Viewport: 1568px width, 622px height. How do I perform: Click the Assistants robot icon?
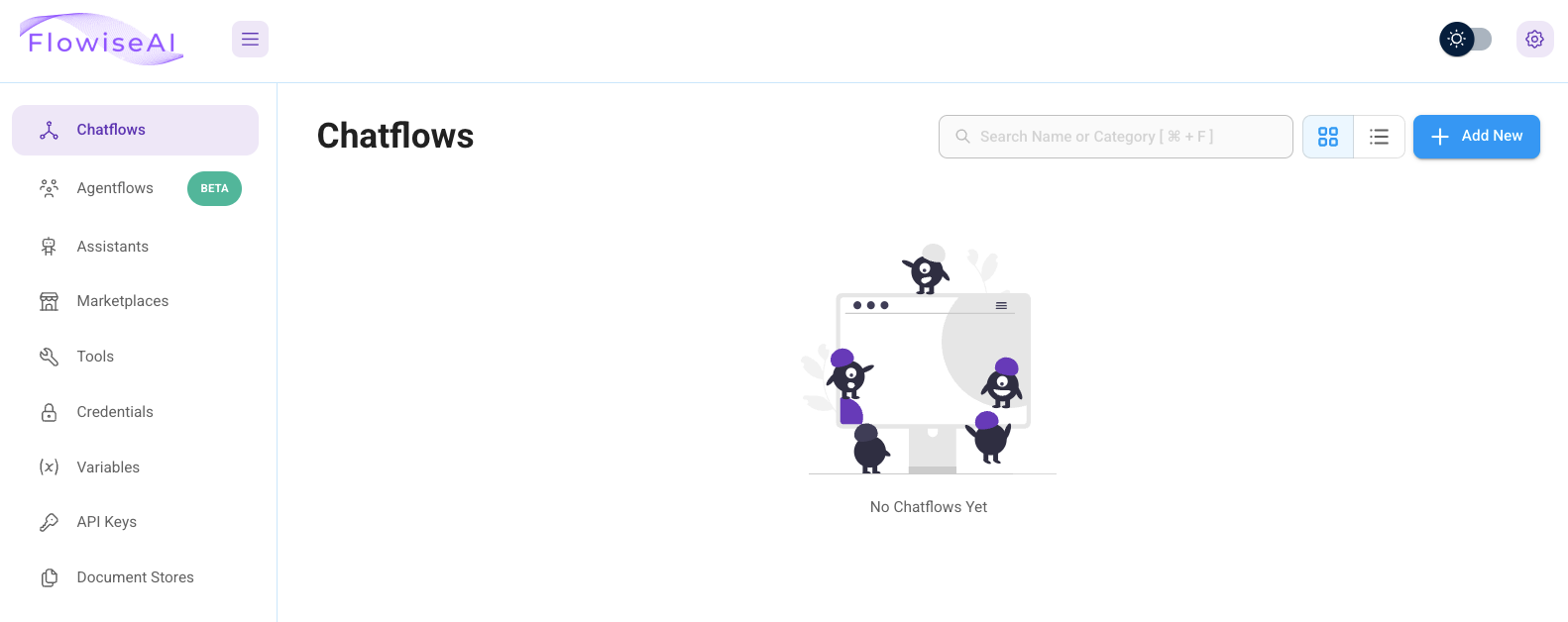tap(49, 247)
